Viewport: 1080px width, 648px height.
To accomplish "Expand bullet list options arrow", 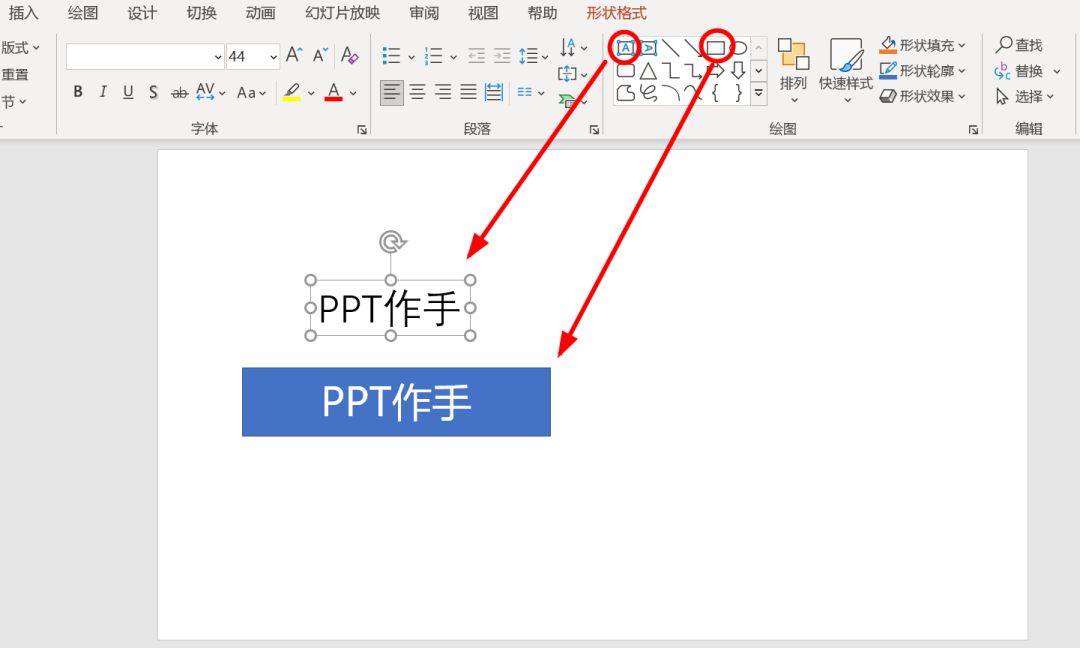I will (411, 56).
